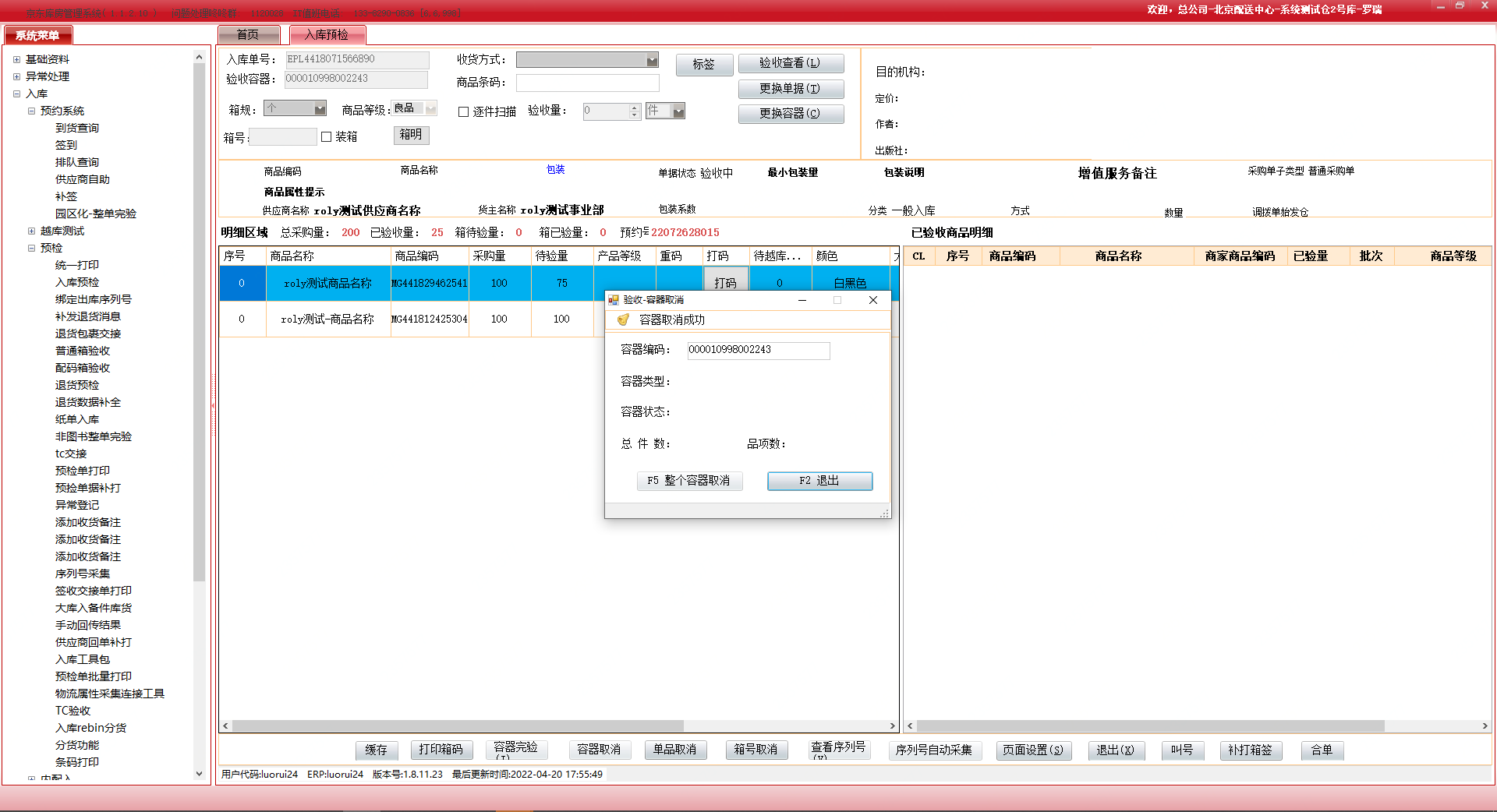1497x812 pixels.
Task: Click the sidebar scrollbar down arrow
Action: click(x=199, y=773)
